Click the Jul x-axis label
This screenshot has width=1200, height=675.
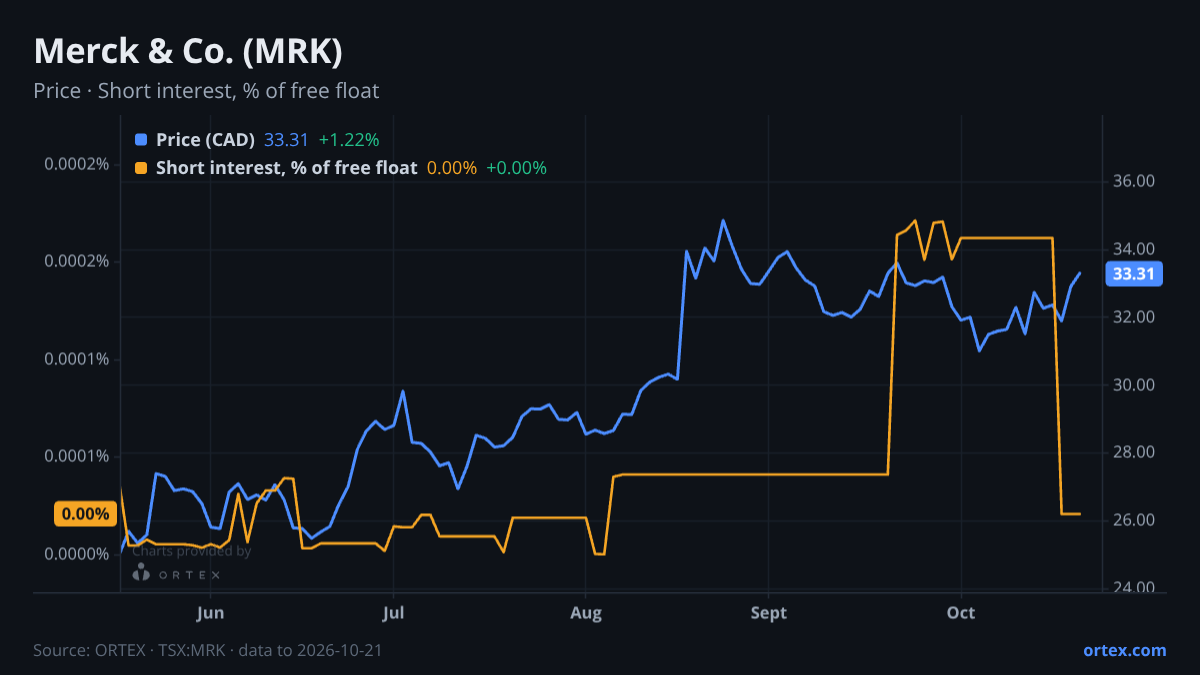[x=394, y=612]
